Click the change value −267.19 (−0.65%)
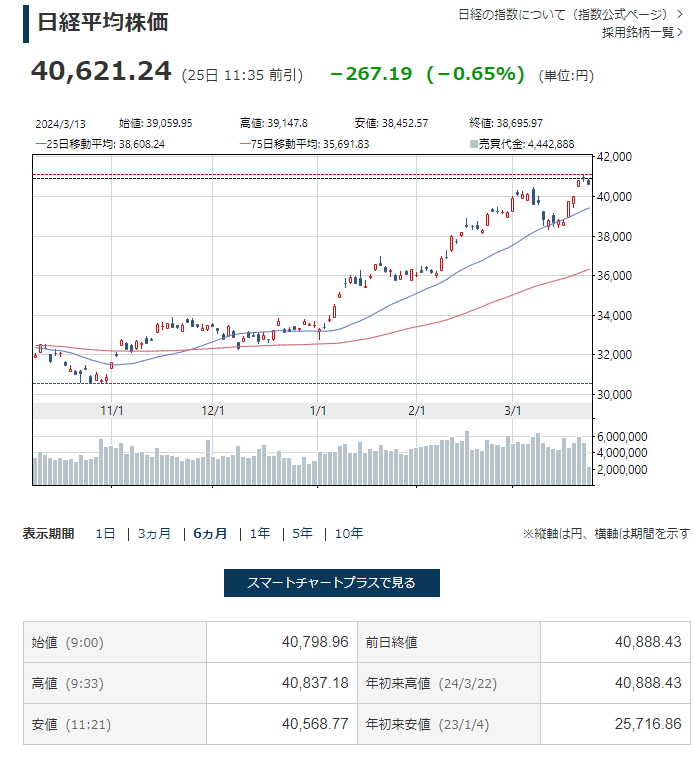695x757 pixels. click(x=427, y=74)
